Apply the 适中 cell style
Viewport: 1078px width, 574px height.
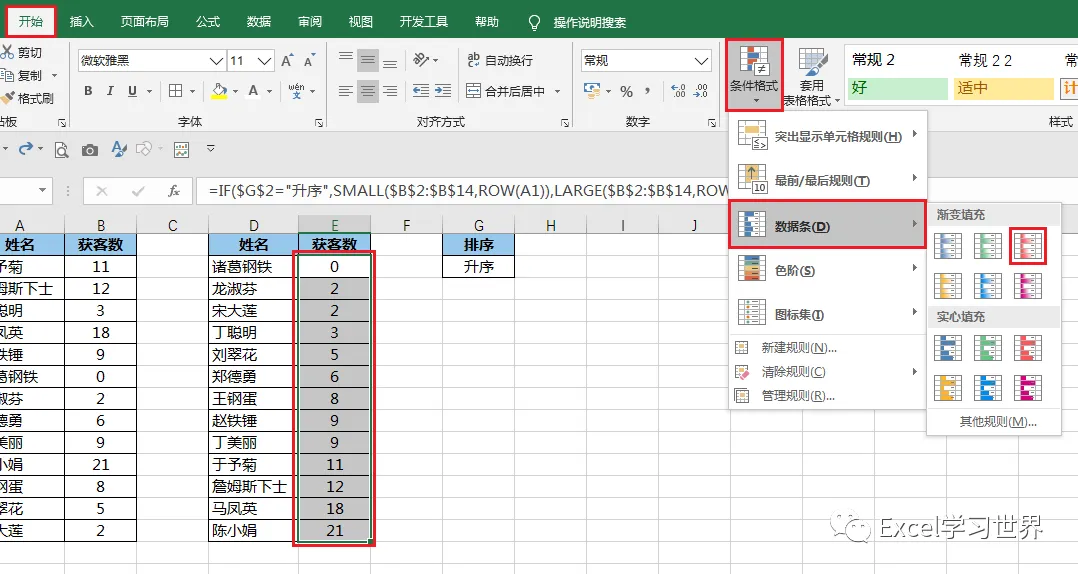(x=1003, y=88)
